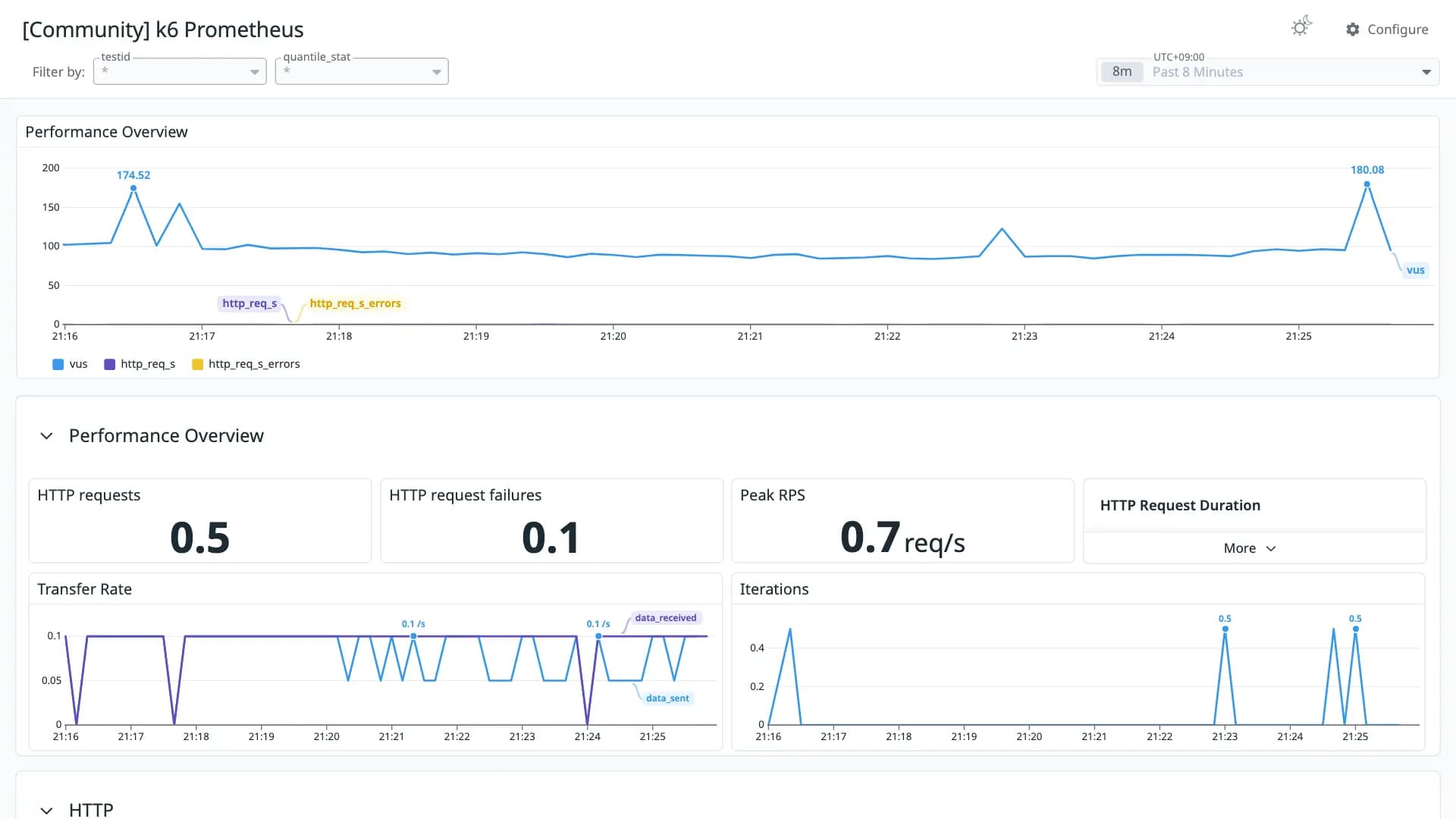Screen dimensions: 1456x819
Task: Click the 0.5 peak marker at 21:25 in Iterations
Action: pos(1355,629)
